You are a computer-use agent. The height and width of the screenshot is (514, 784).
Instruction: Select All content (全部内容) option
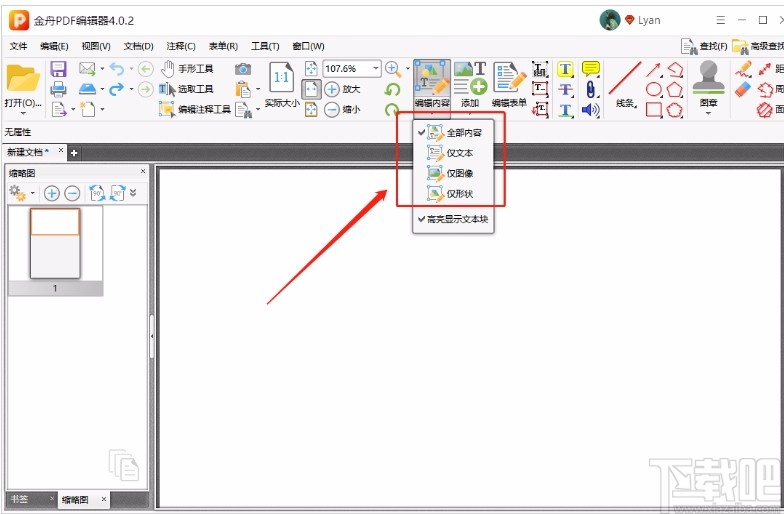pyautogui.click(x=453, y=132)
